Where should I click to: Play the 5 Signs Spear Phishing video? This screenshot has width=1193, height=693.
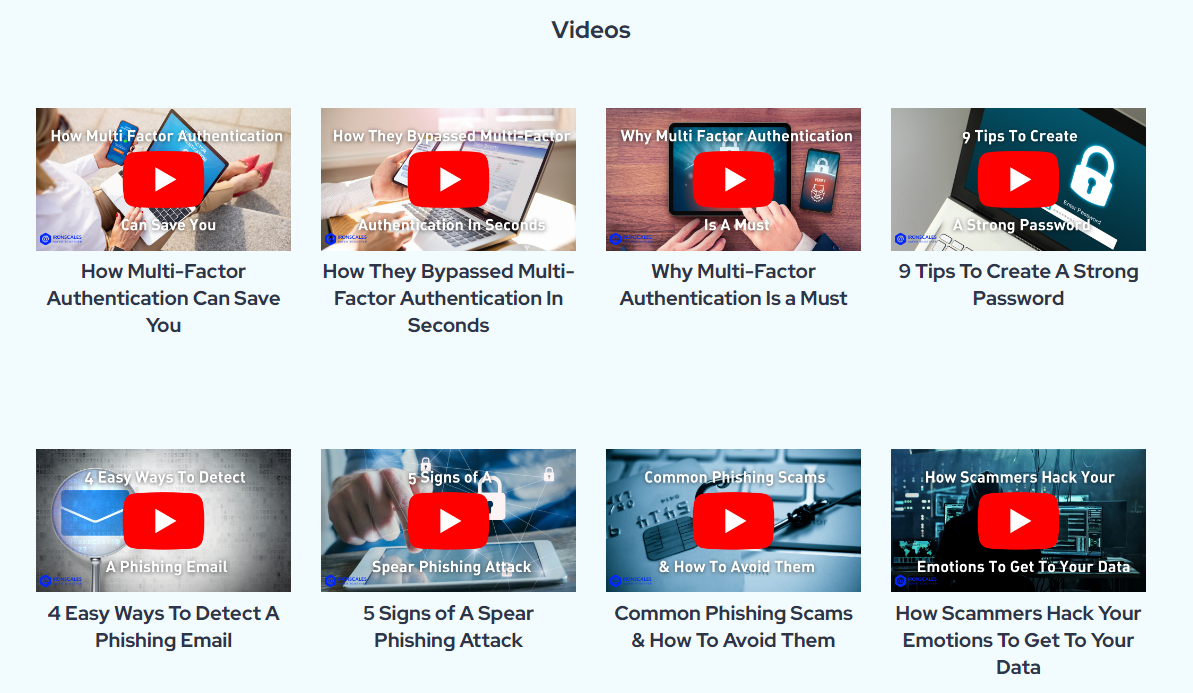[448, 521]
